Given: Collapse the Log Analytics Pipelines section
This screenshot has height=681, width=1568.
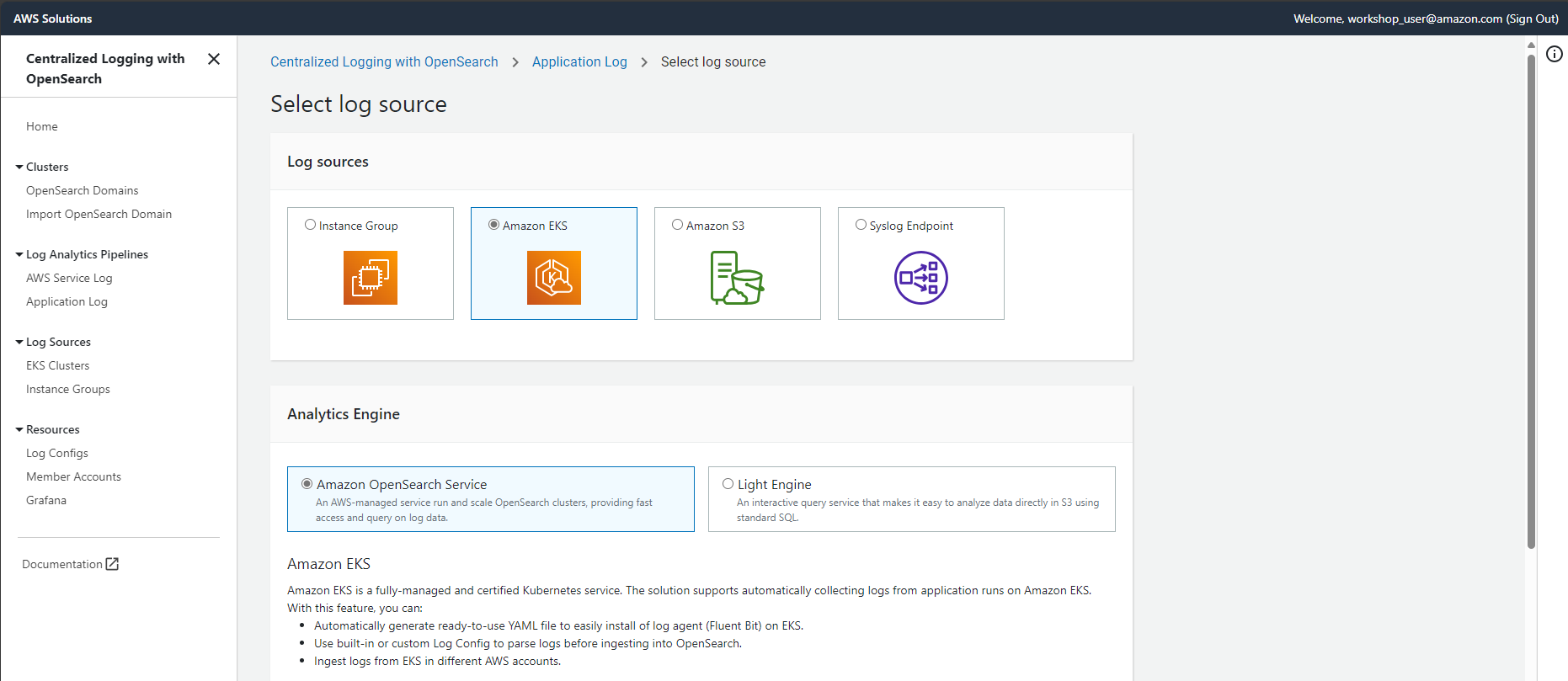Looking at the screenshot, I should tap(19, 254).
